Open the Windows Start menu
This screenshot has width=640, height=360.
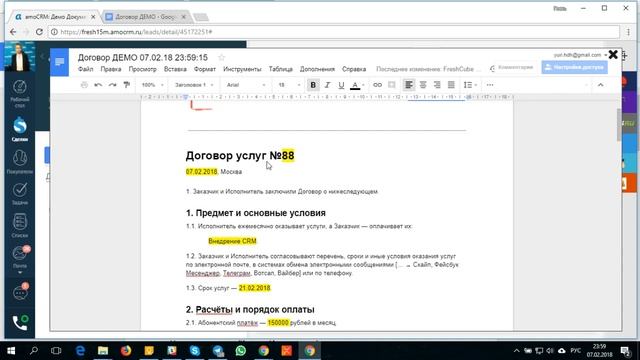11,351
